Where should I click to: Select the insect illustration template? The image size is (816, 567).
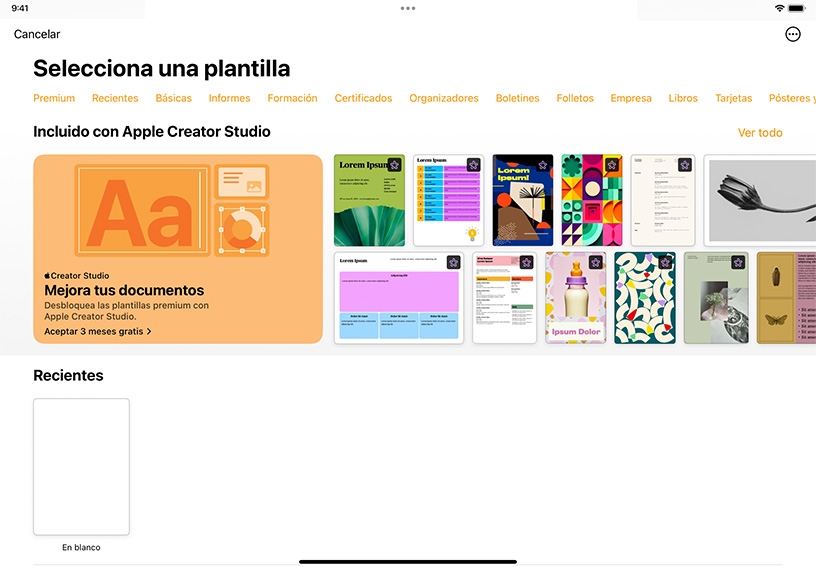pyautogui.click(x=786, y=298)
